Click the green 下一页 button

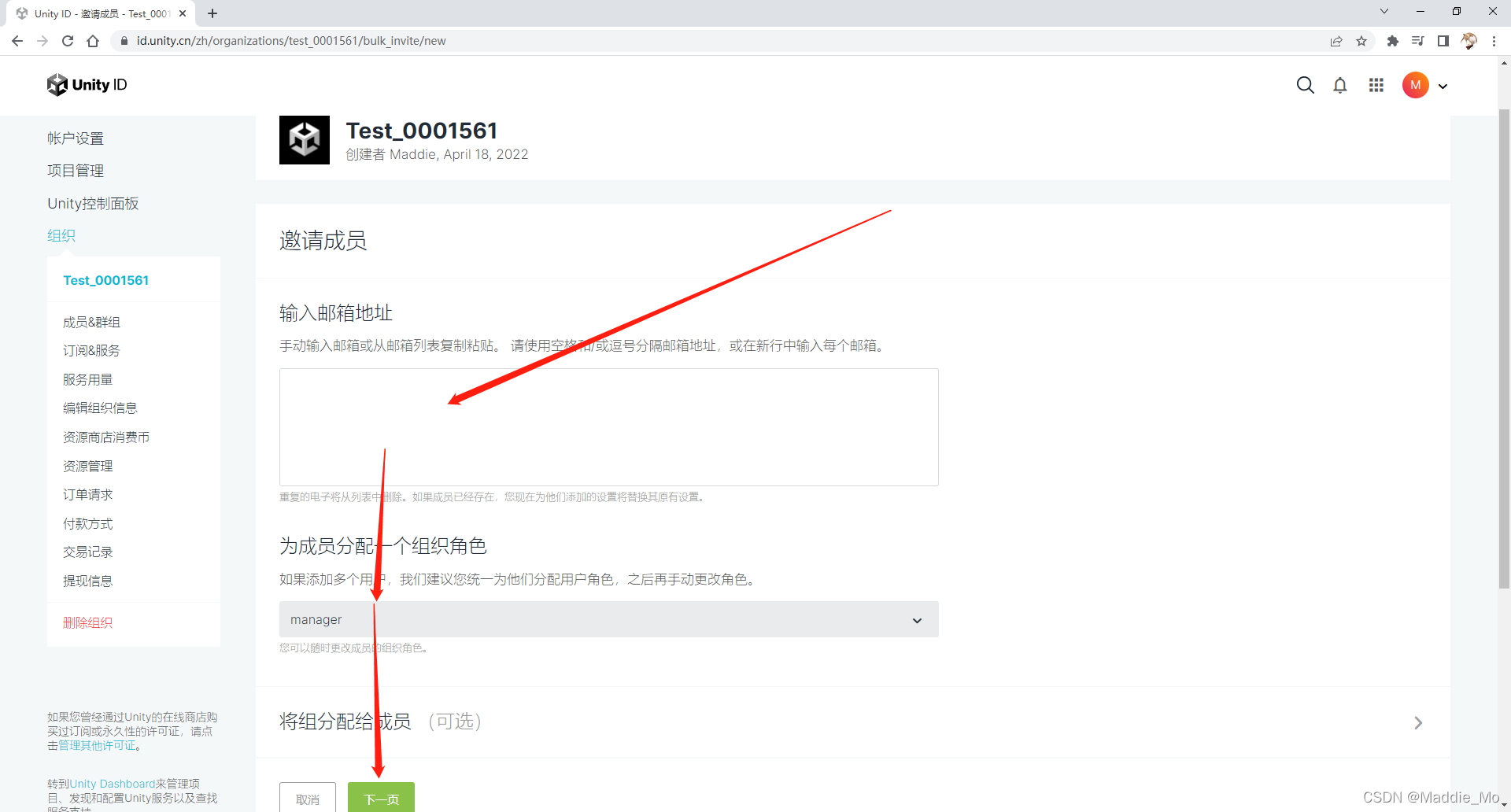click(381, 798)
